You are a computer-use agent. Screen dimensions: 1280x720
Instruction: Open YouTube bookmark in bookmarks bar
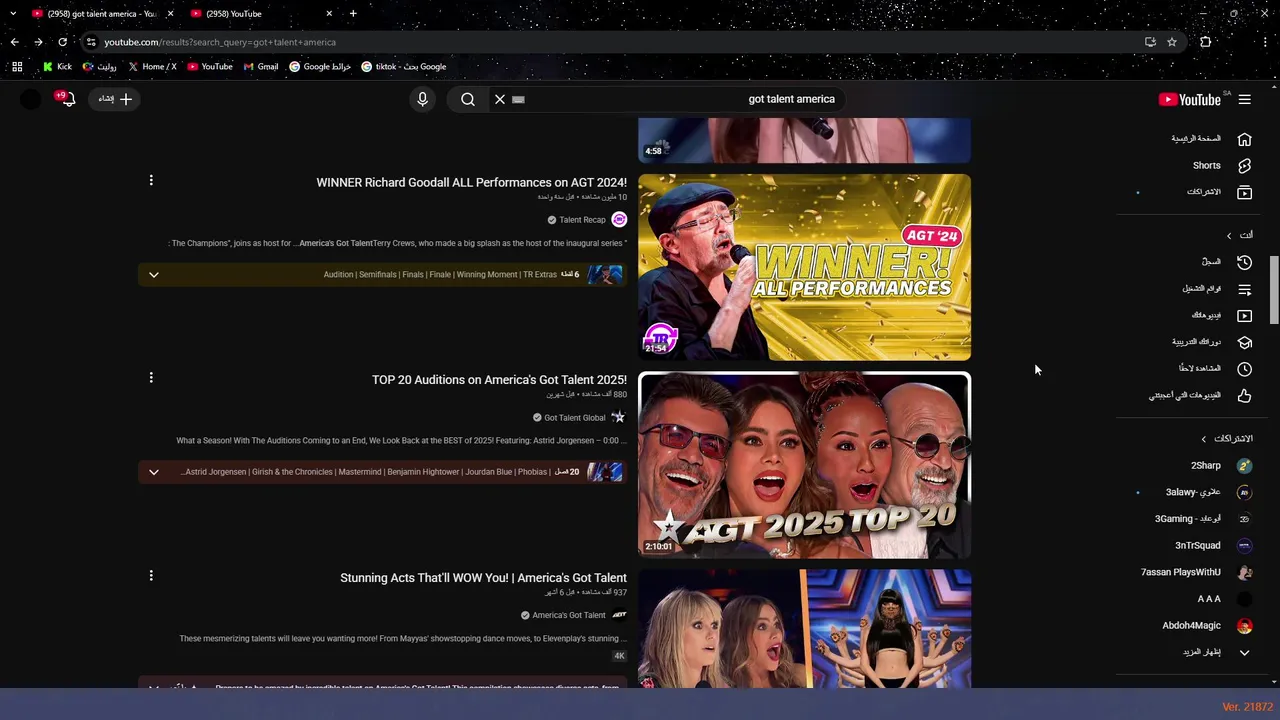tap(210, 67)
